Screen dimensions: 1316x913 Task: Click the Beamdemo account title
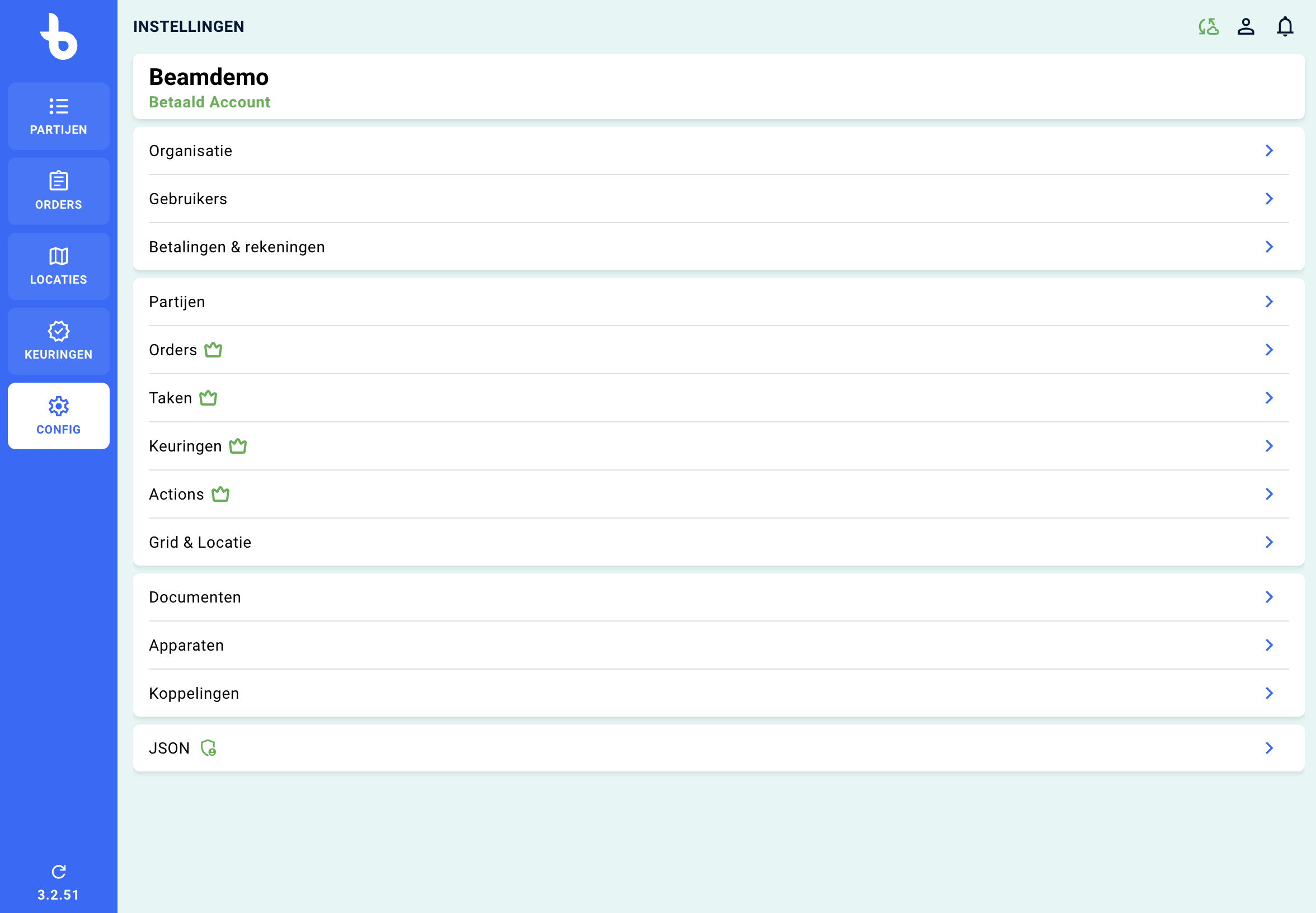[208, 77]
